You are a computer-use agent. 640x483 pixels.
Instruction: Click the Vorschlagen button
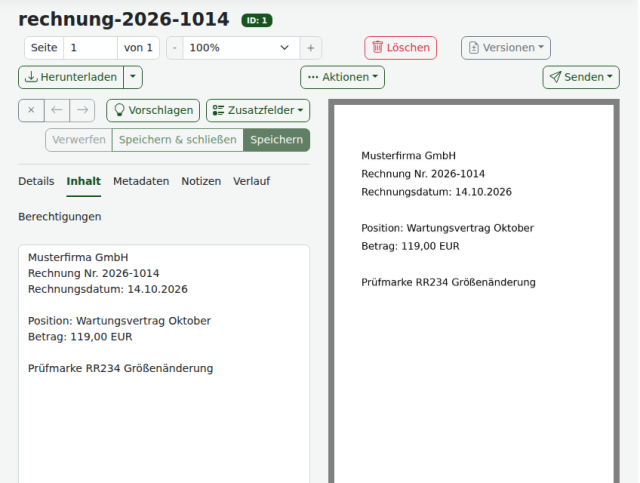(x=153, y=110)
